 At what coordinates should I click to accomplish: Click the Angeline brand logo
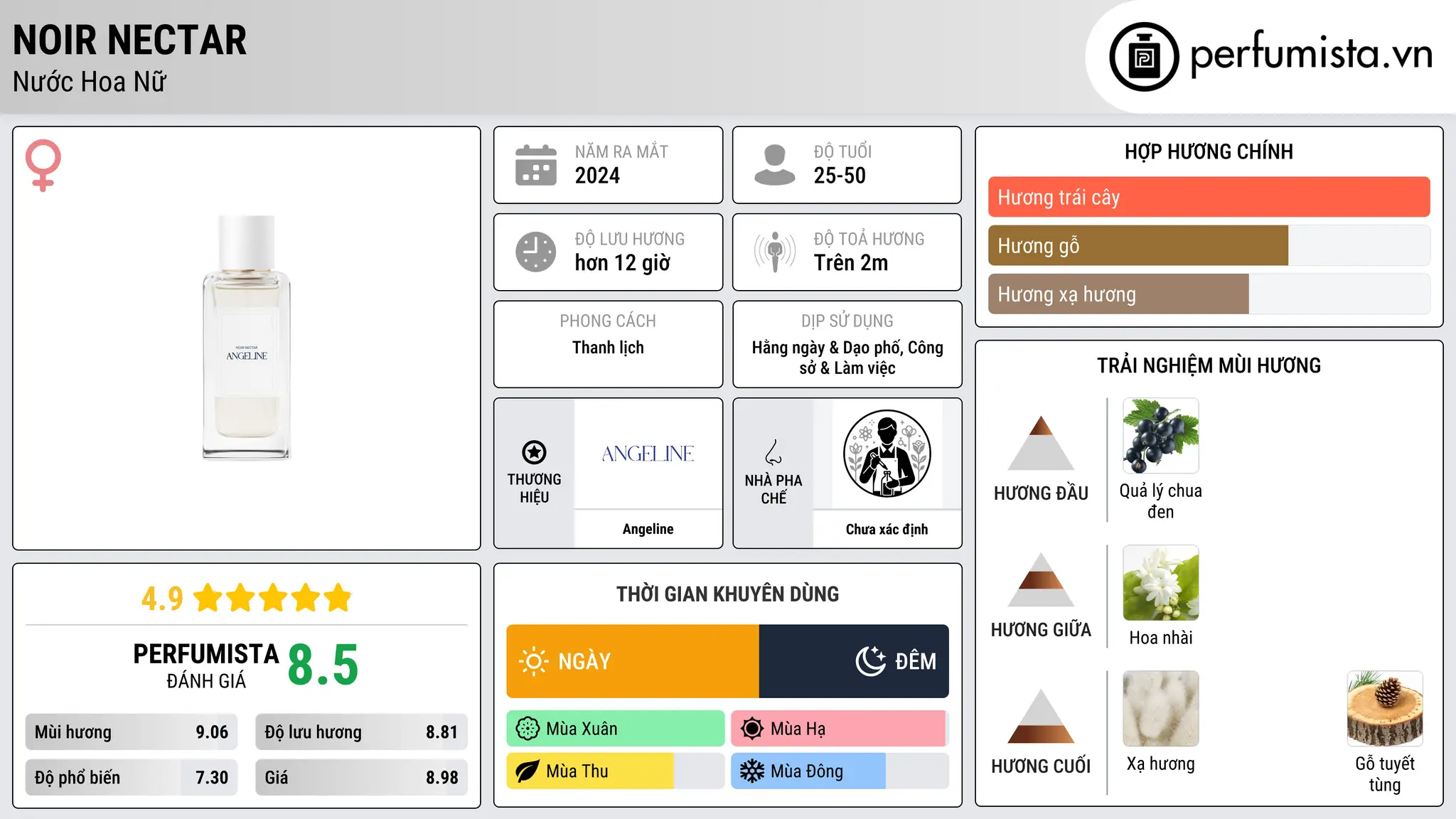648,454
